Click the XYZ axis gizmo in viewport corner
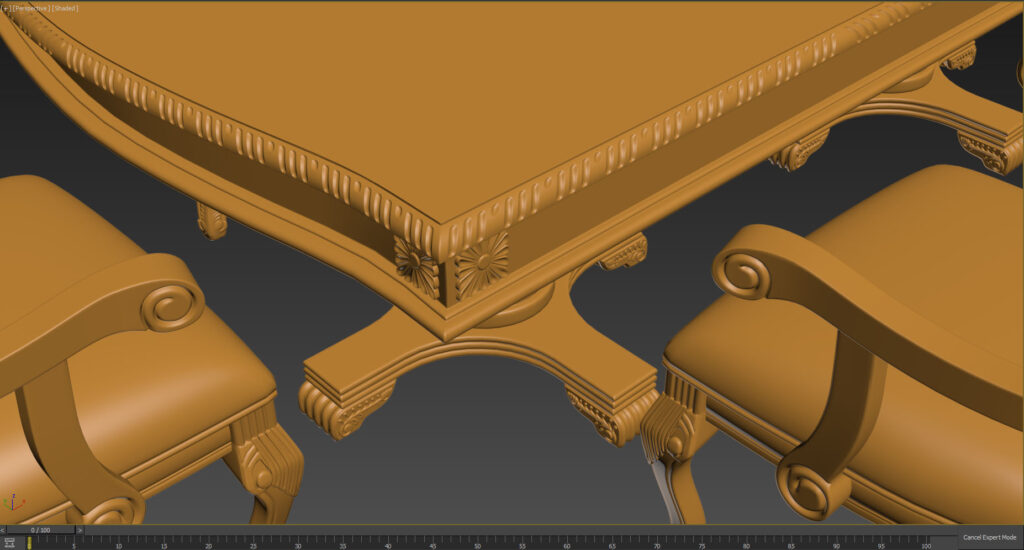 [x=13, y=501]
